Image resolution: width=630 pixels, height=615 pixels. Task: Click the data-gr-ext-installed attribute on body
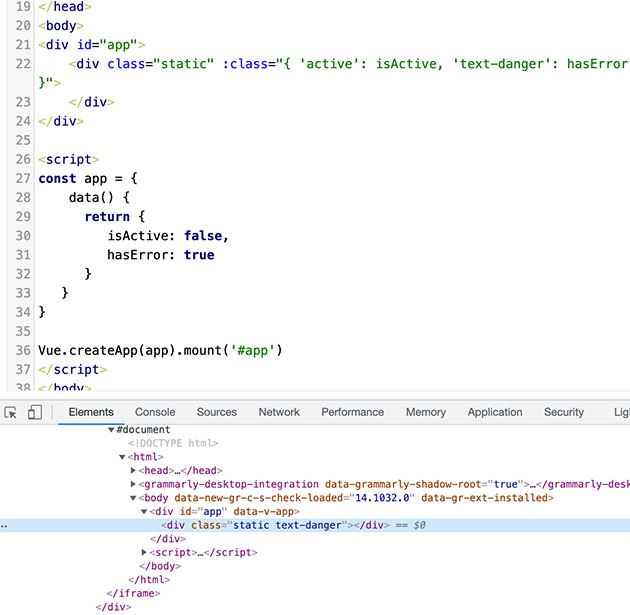(x=485, y=498)
